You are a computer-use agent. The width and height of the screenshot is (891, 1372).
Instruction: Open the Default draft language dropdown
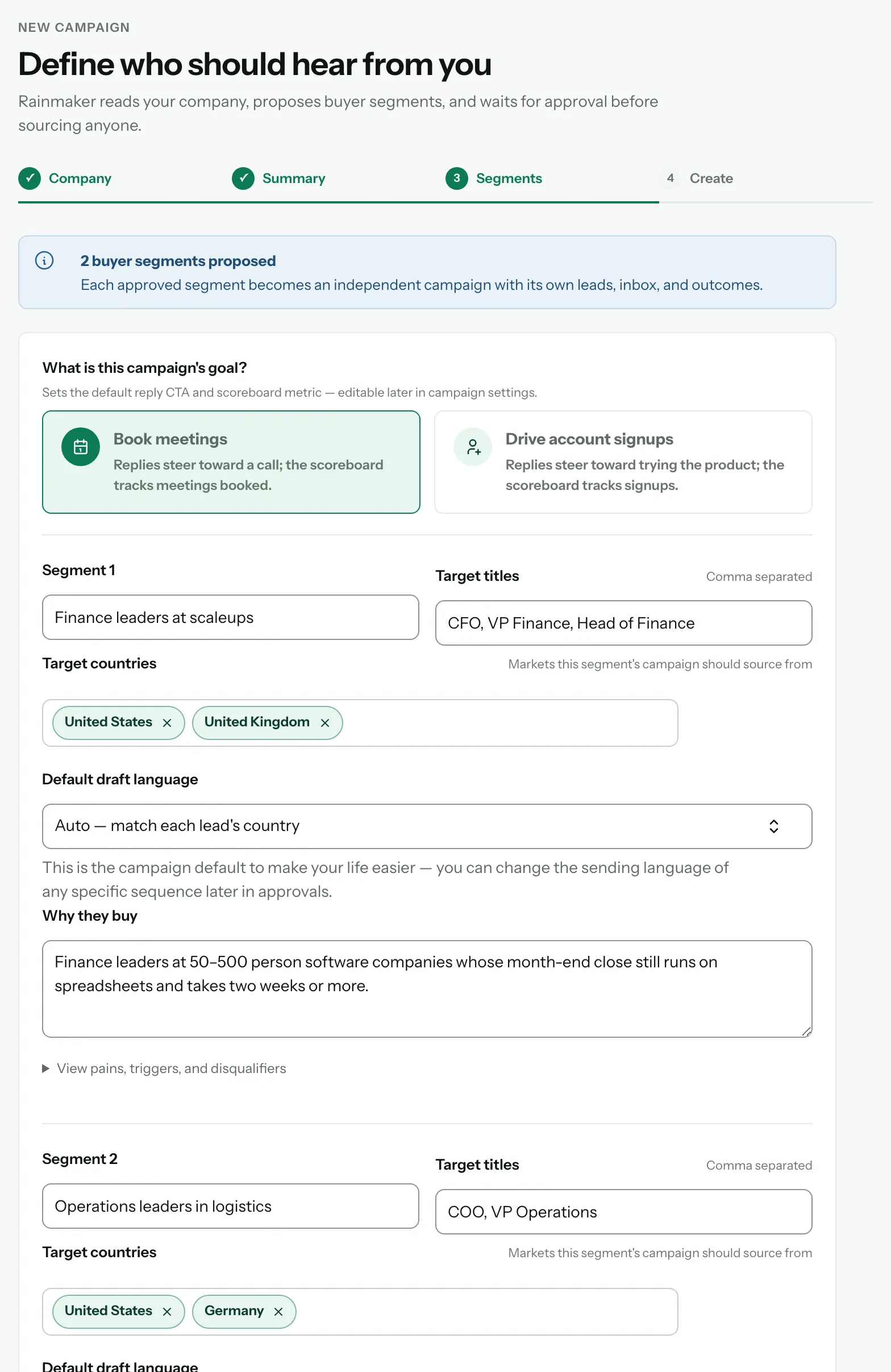pyautogui.click(x=427, y=826)
